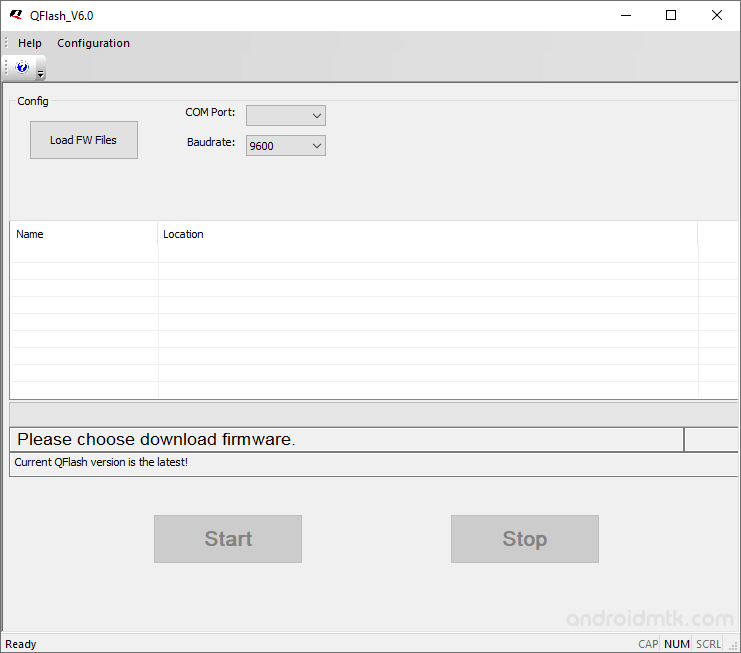
Task: Close the QFlash window
Action: click(x=716, y=16)
